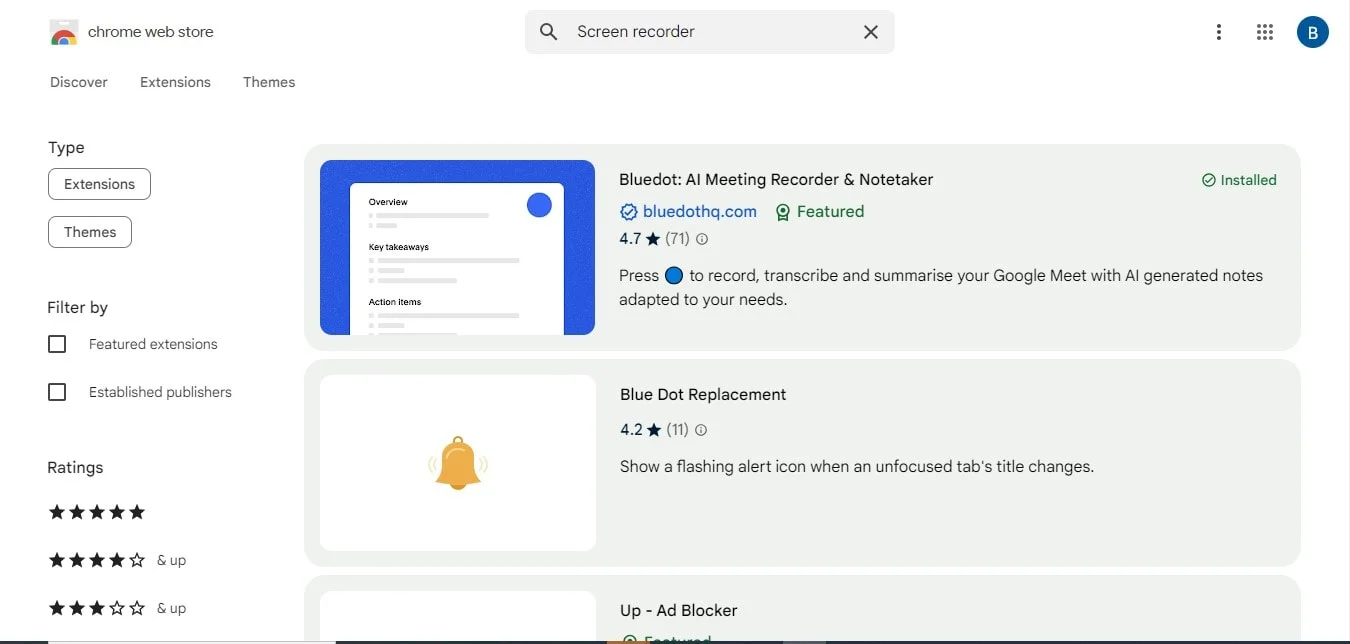Click the blue dot icon in Bluedot description

pos(674,276)
